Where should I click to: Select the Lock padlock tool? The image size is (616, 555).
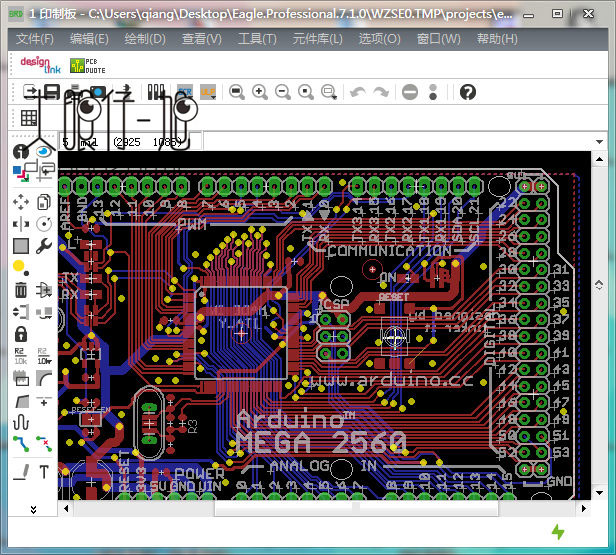[21, 334]
